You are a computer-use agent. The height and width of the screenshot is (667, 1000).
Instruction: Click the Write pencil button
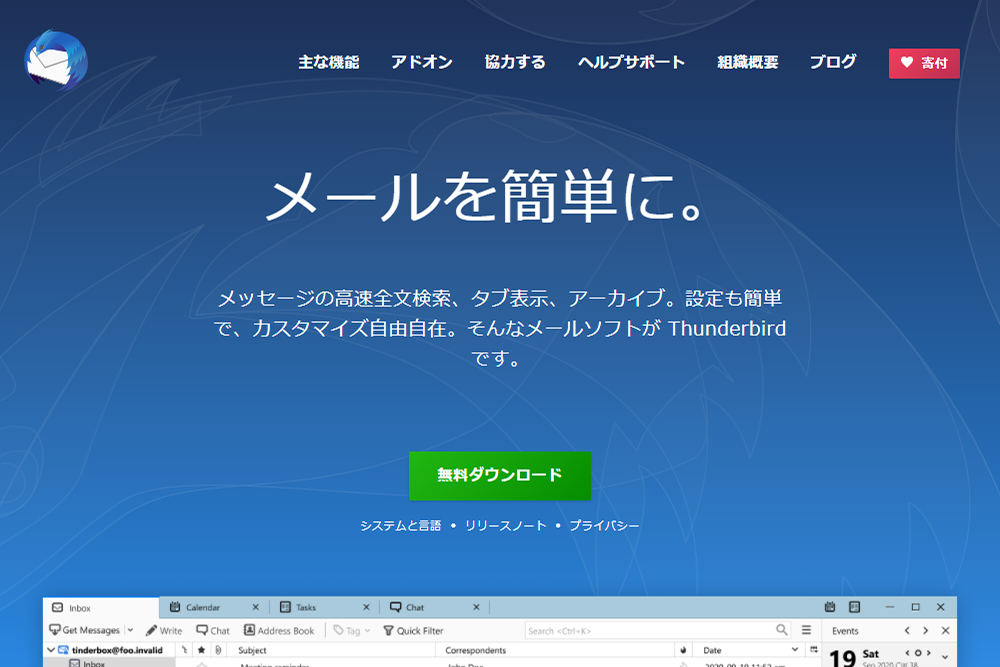(164, 631)
